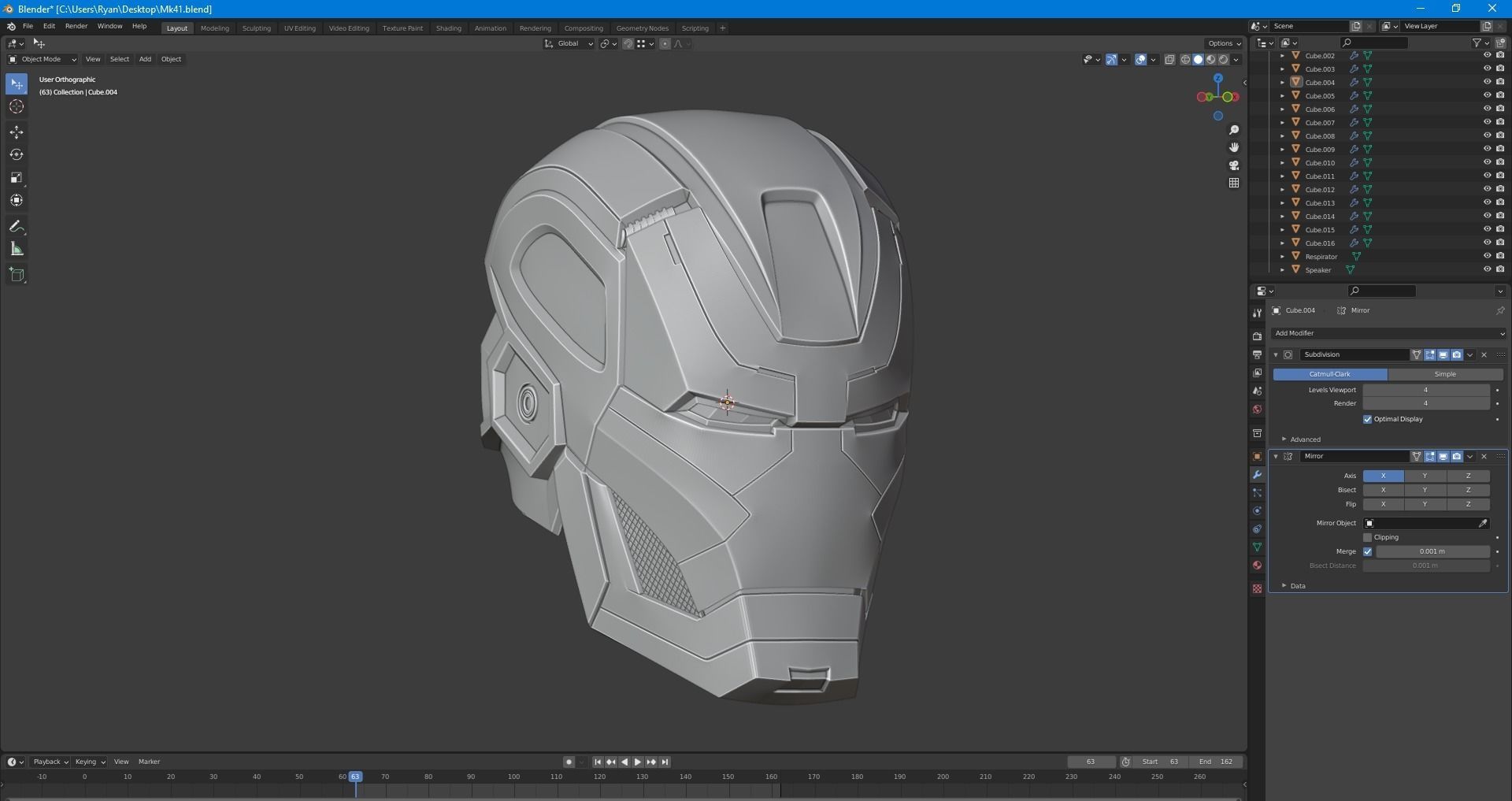The image size is (1512, 801).
Task: Select the Measure tool
Action: click(x=17, y=250)
